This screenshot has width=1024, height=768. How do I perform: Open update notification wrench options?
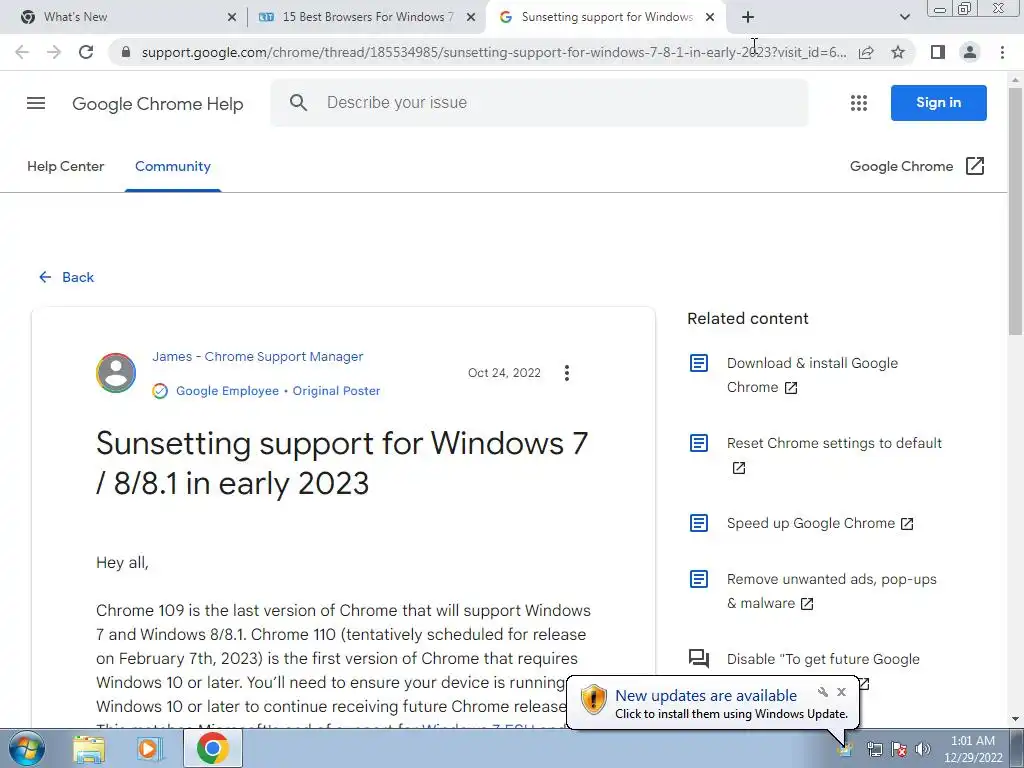[x=823, y=692]
